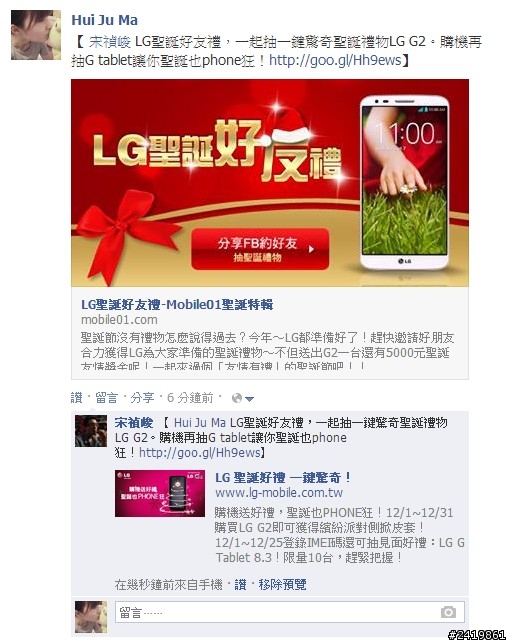Click the camera icon in comment box
The width and height of the screenshot is (512, 643).
pos(448,612)
